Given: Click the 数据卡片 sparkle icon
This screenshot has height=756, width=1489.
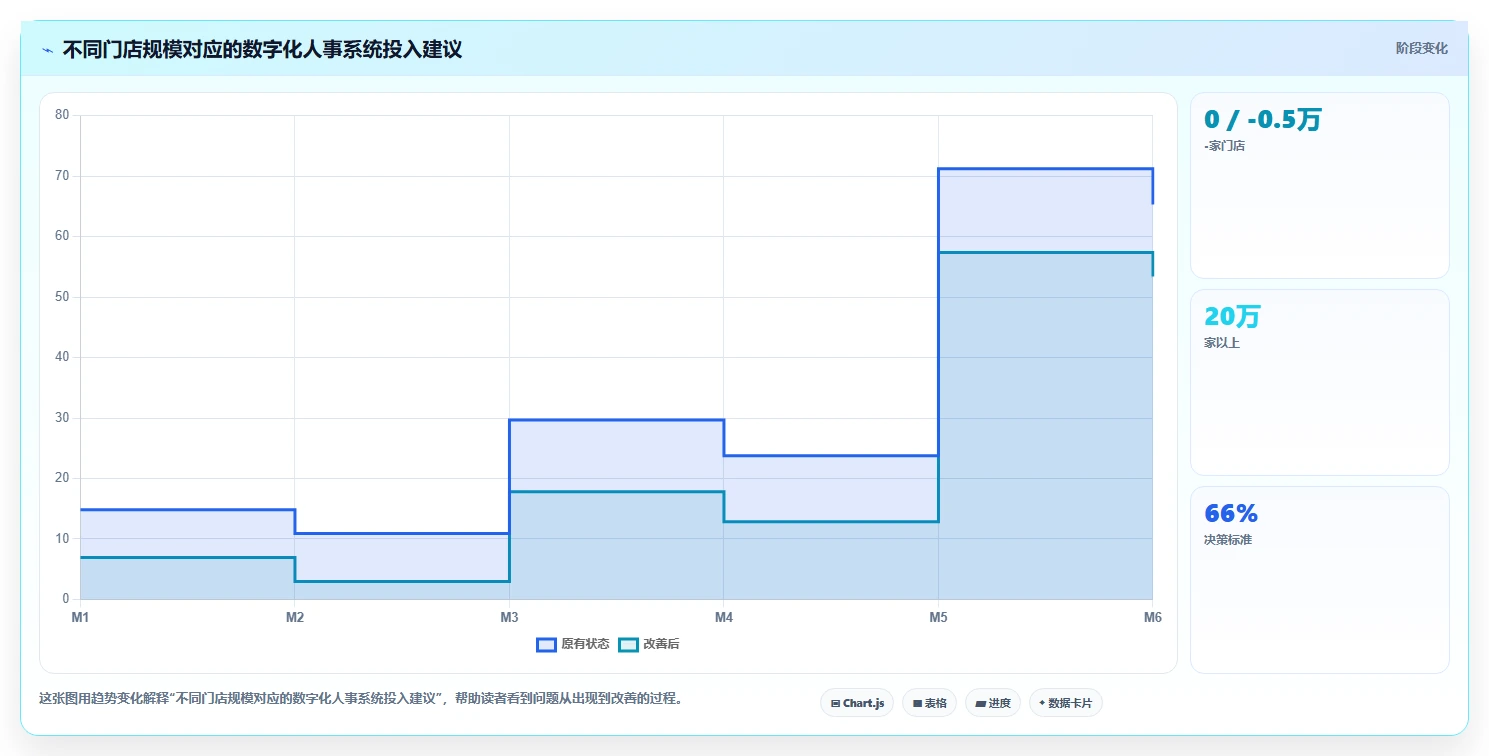Looking at the screenshot, I should tap(1042, 703).
